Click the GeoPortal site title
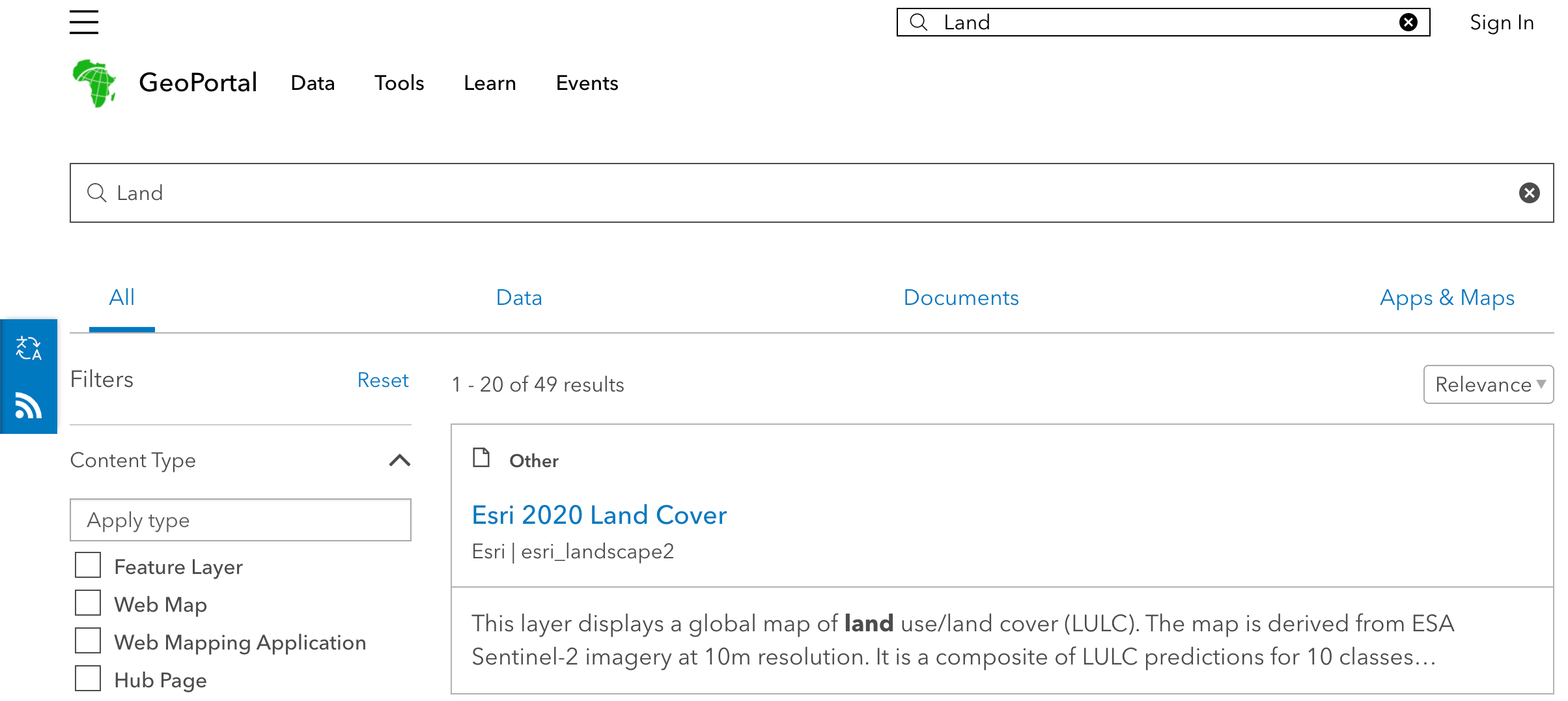This screenshot has height=701, width=1568. (x=198, y=83)
